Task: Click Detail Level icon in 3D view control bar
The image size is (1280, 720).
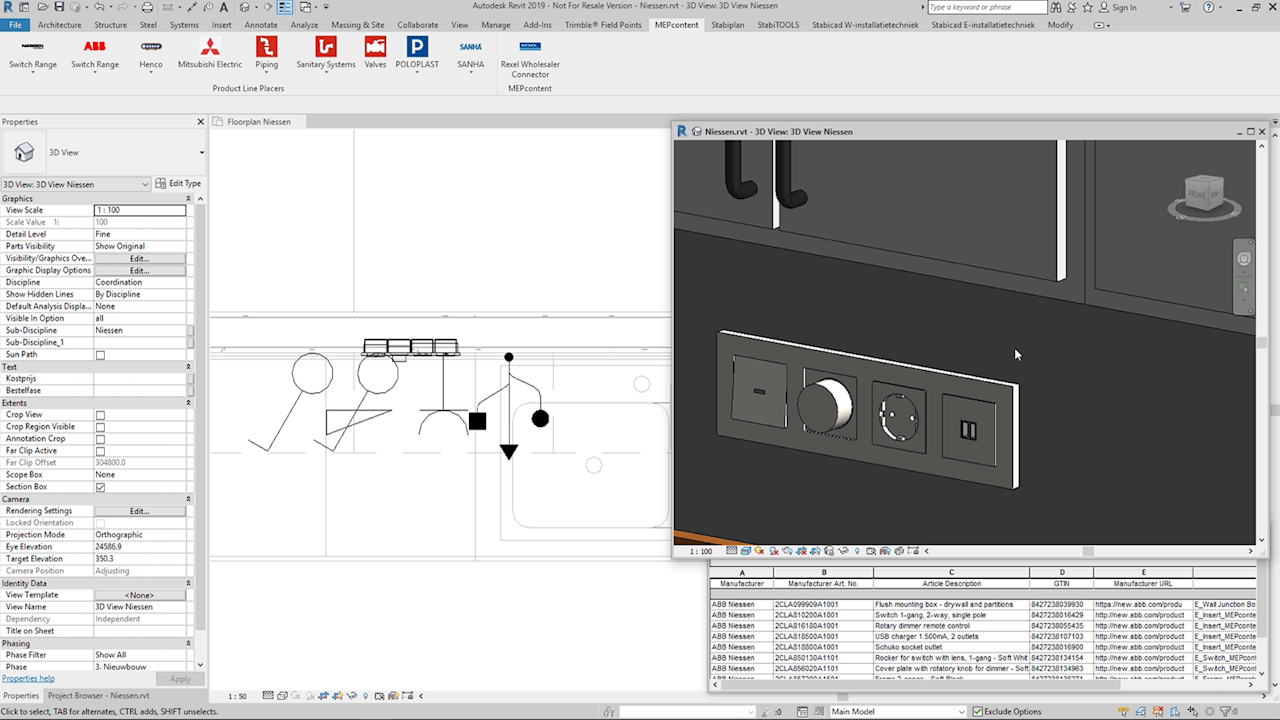Action: (x=731, y=551)
